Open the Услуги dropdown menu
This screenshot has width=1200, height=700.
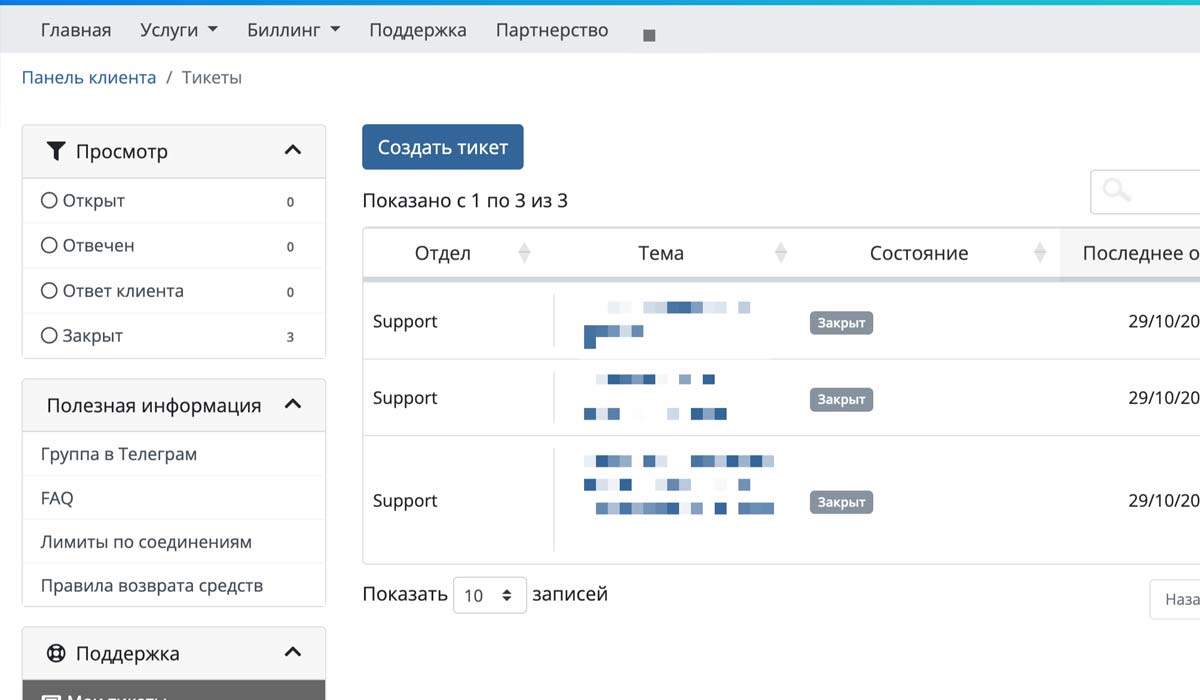tap(179, 30)
